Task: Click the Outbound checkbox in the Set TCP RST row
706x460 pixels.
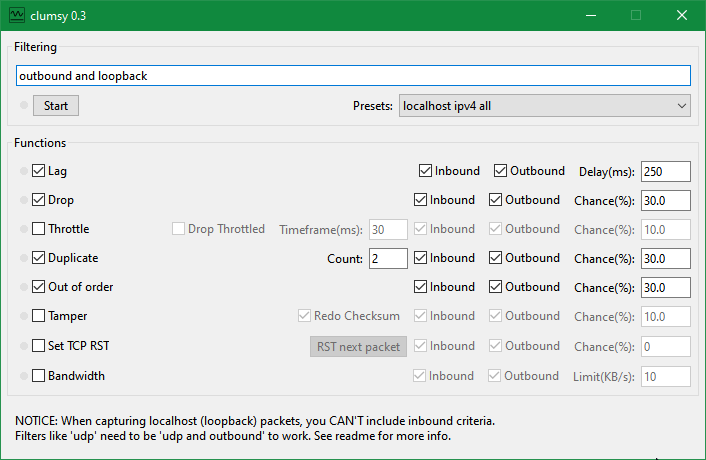Action: tap(495, 346)
